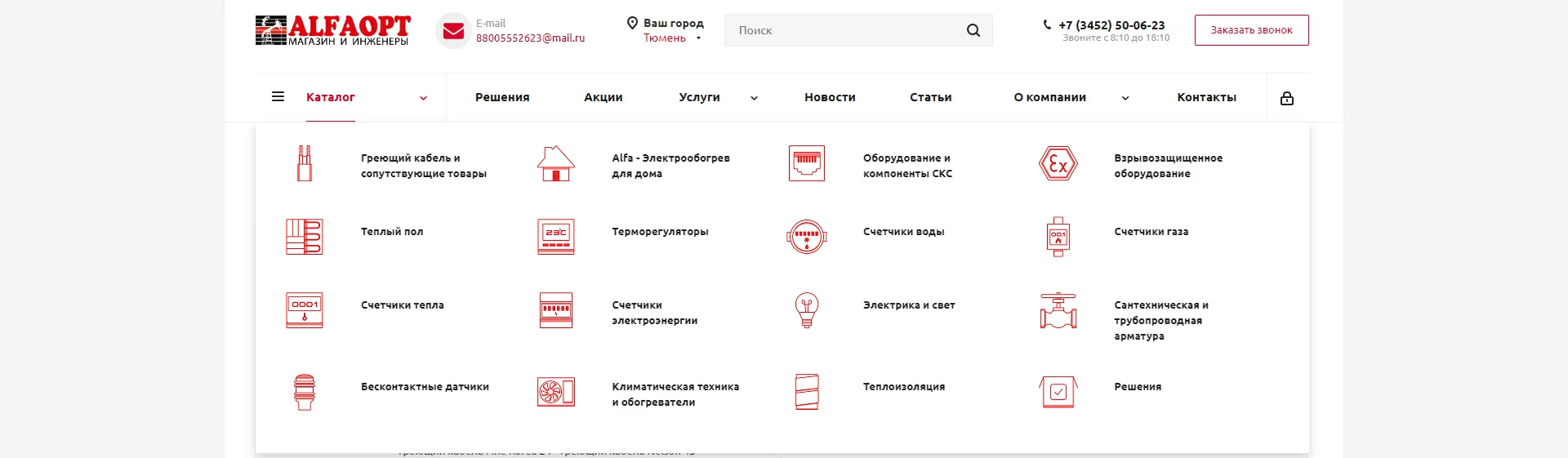The width and height of the screenshot is (1568, 458).
Task: Go to the Контакты page
Action: click(1206, 97)
